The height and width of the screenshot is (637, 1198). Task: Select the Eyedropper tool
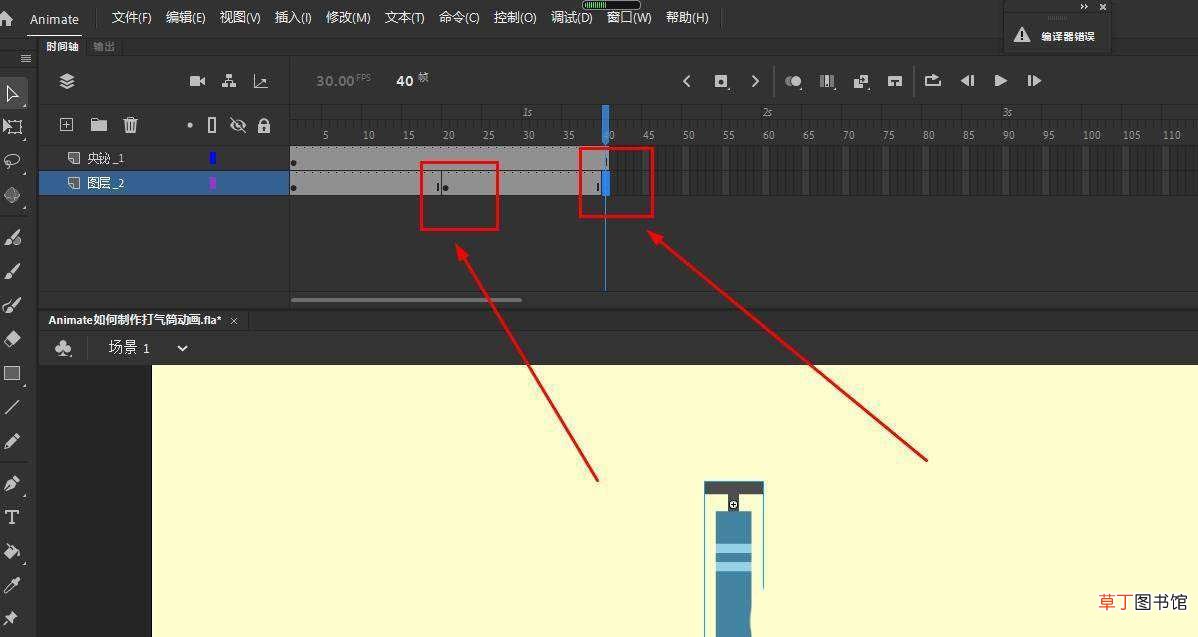click(12, 585)
